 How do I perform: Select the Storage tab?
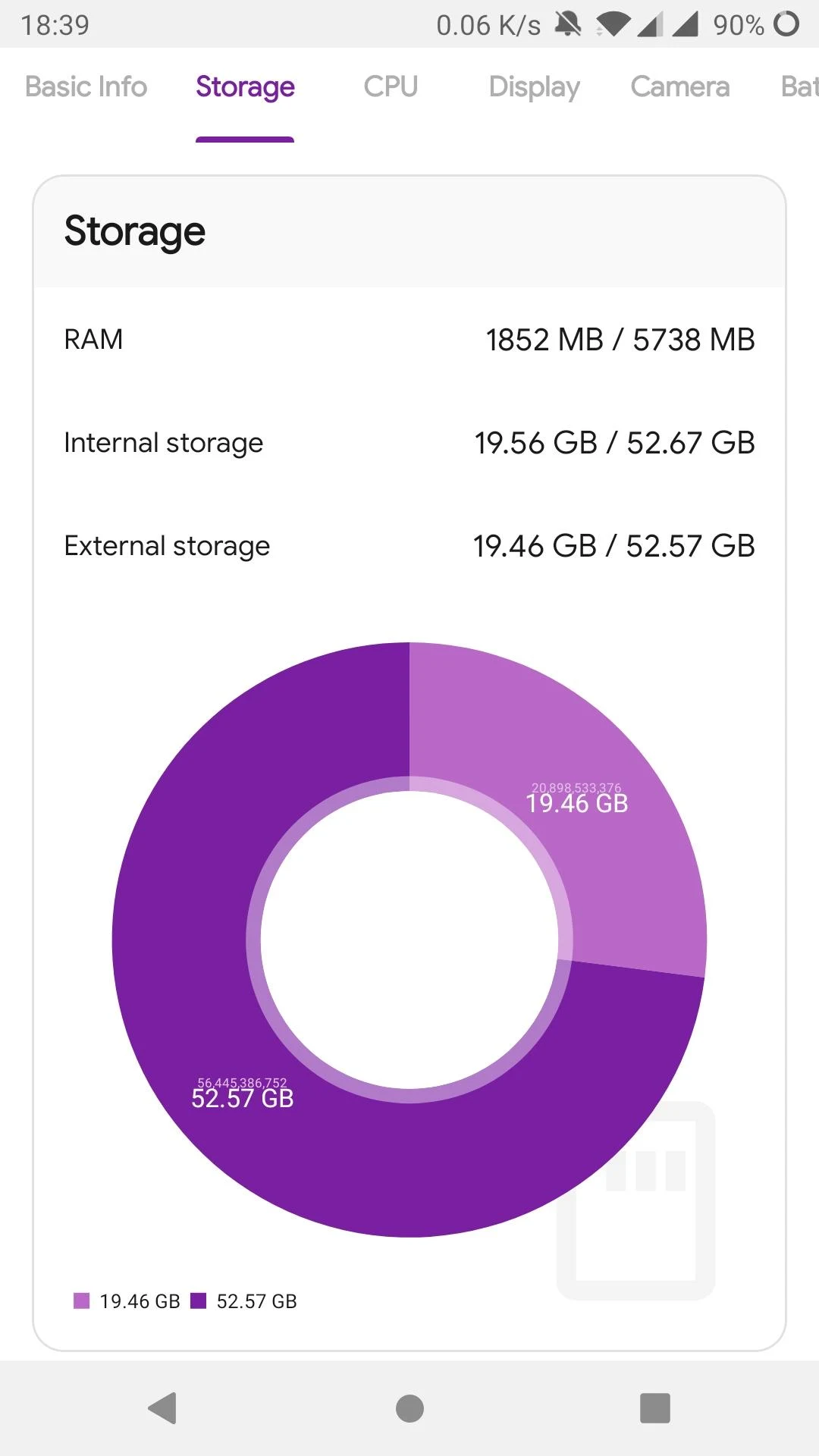(x=245, y=87)
